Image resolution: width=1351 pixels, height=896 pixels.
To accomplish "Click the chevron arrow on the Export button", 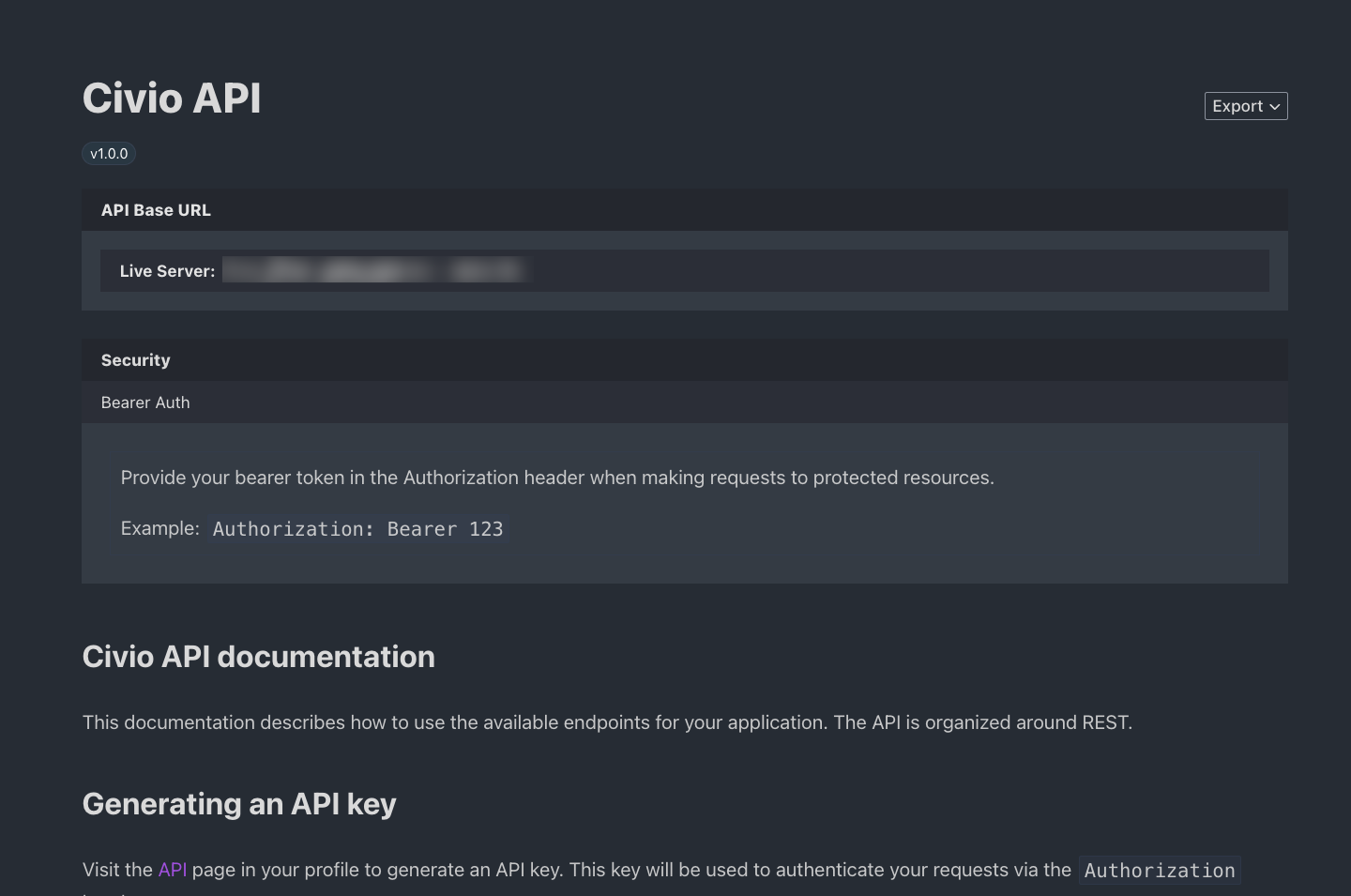I will [x=1274, y=106].
